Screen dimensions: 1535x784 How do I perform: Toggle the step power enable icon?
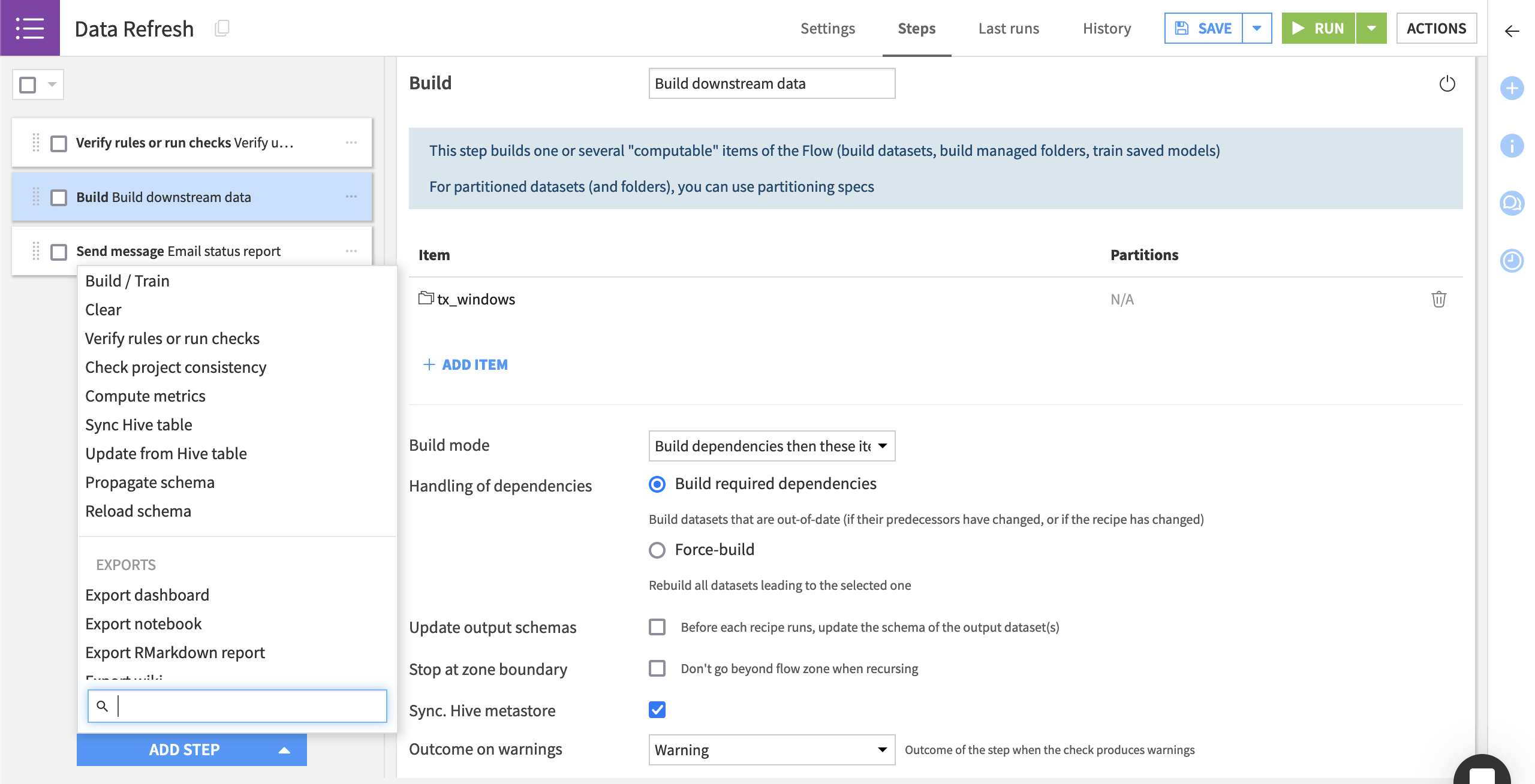[x=1447, y=83]
